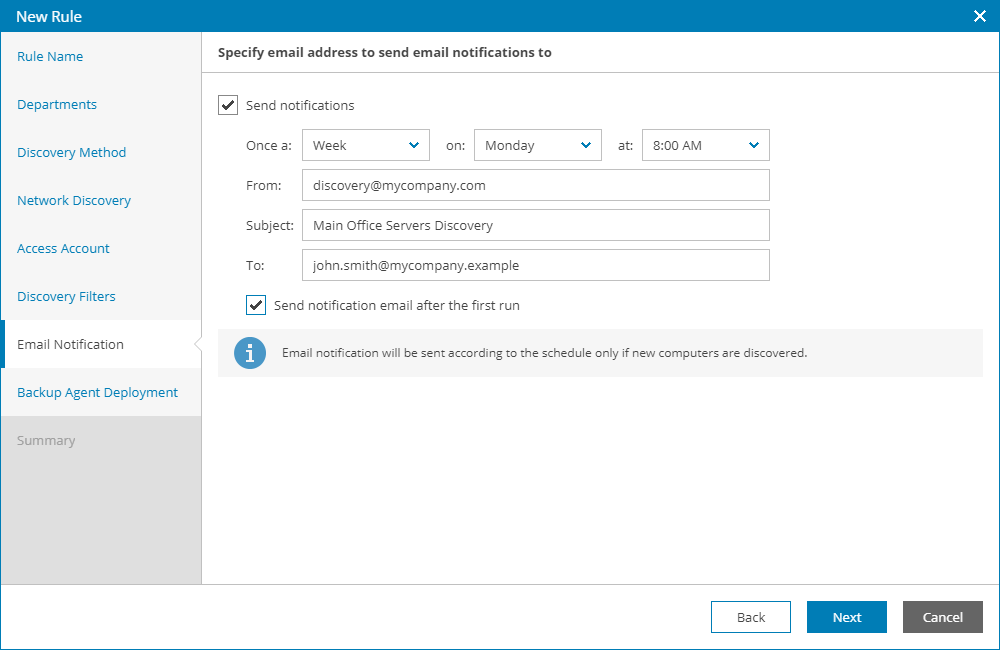1000x650 pixels.
Task: Select the Network Discovery step
Action: [x=74, y=201]
